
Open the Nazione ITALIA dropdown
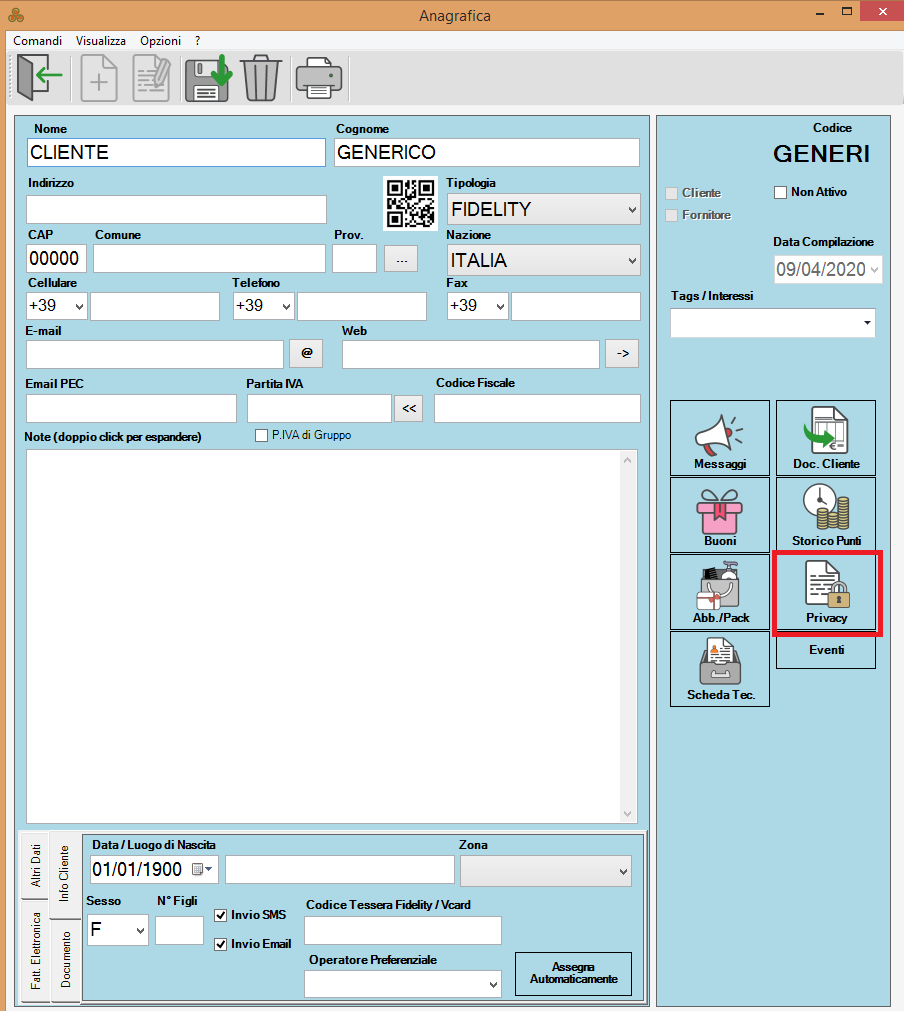tap(542, 261)
